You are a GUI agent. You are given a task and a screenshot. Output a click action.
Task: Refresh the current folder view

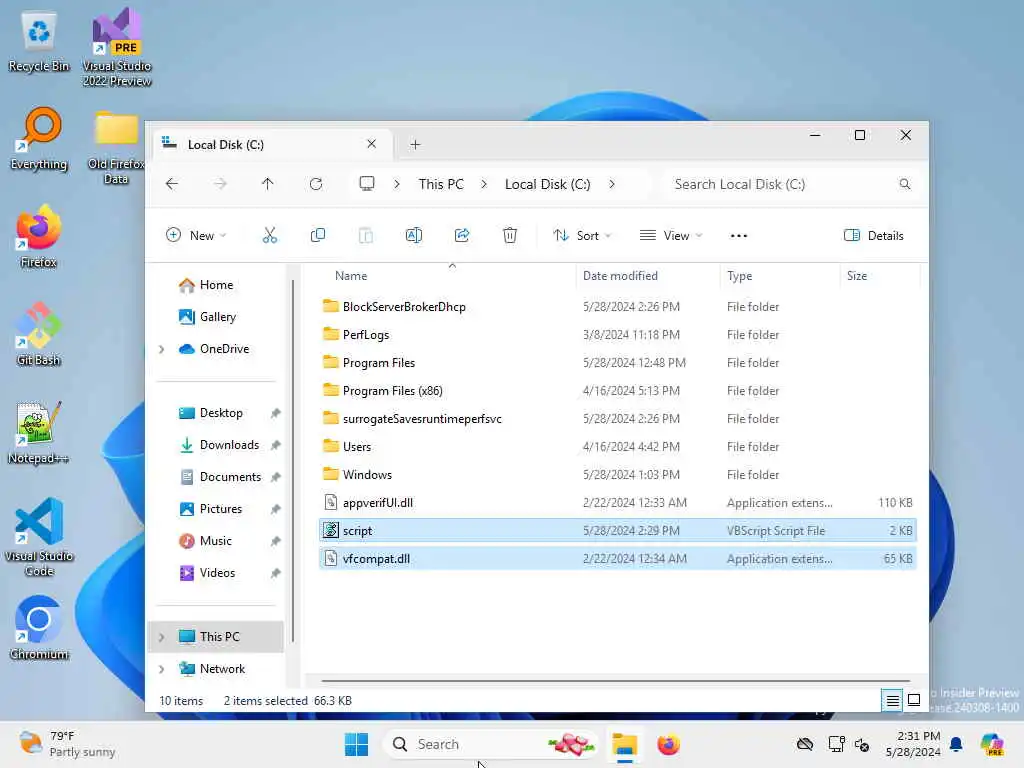[x=316, y=184]
